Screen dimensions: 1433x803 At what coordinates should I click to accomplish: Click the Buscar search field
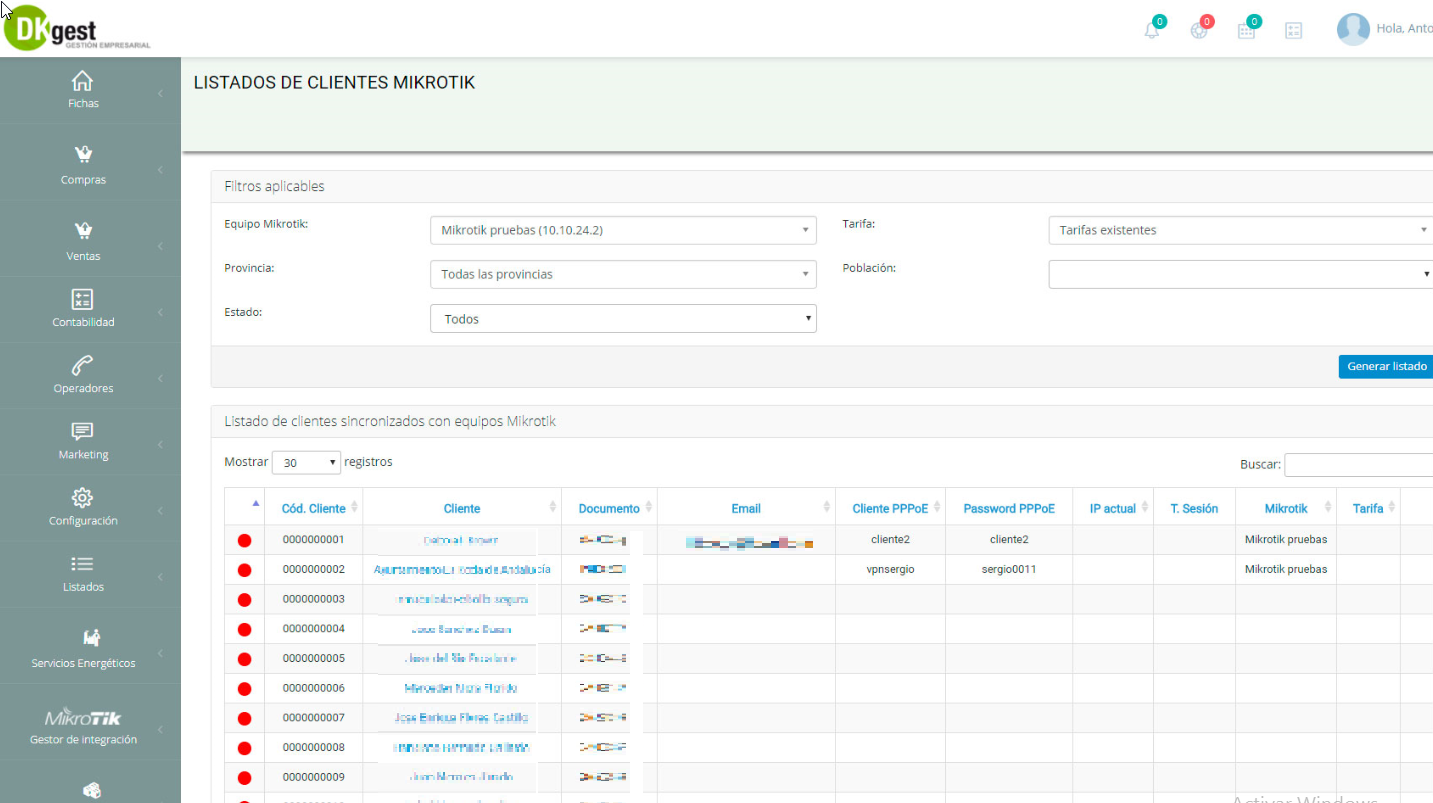1358,464
